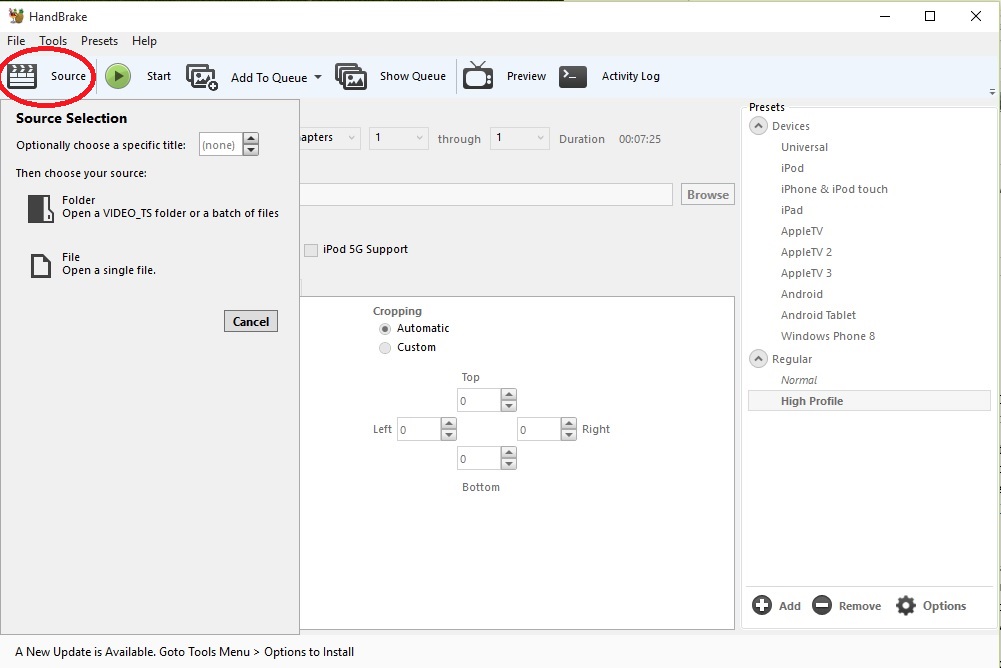Viewport: 1001px width, 668px height.
Task: Decrease the Bottom crop value
Action: [509, 464]
